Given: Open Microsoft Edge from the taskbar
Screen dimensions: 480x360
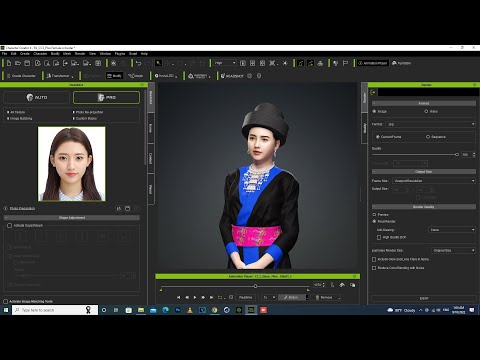Looking at the screenshot, I should coord(165,310).
